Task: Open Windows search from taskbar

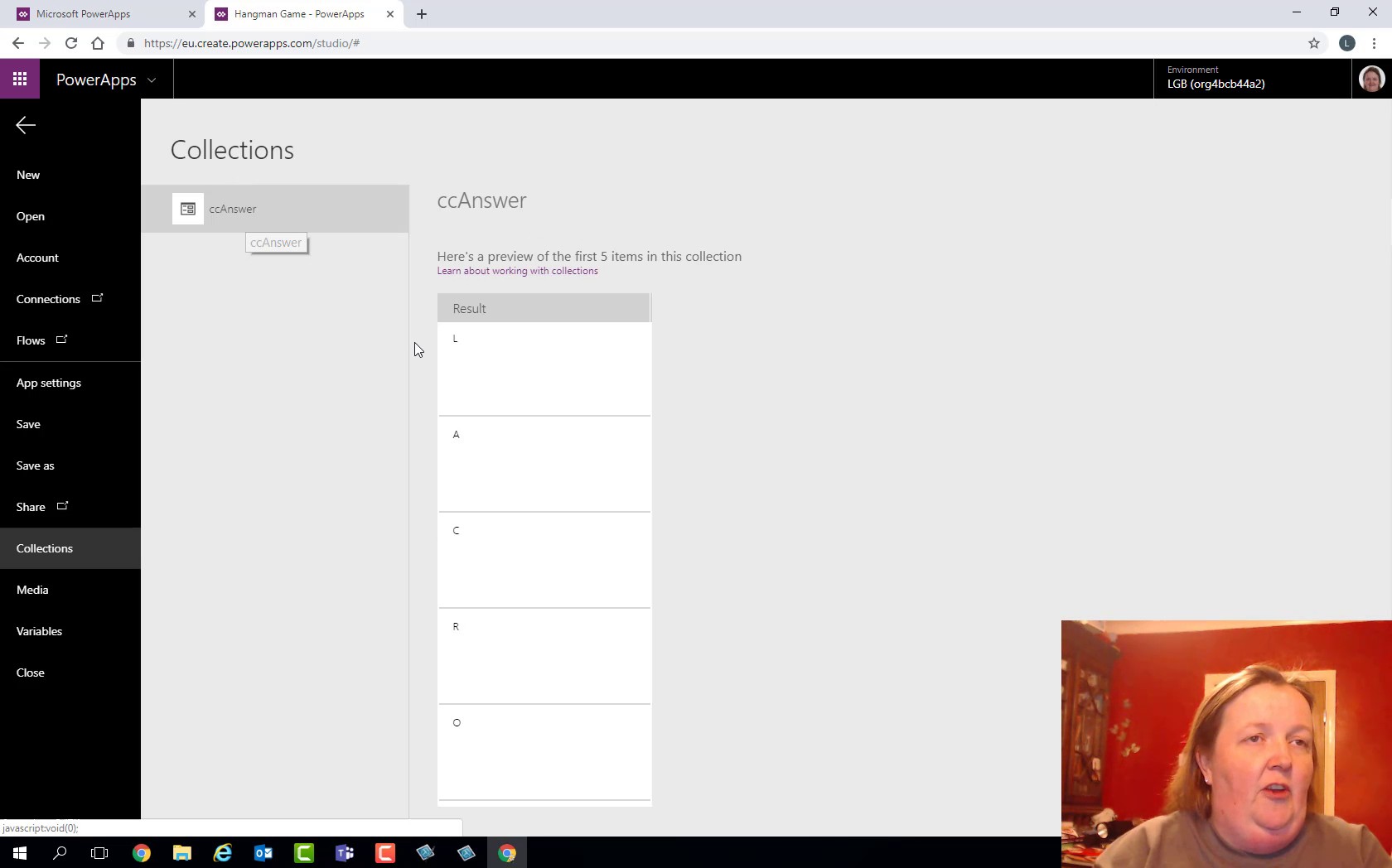Action: tap(60, 852)
